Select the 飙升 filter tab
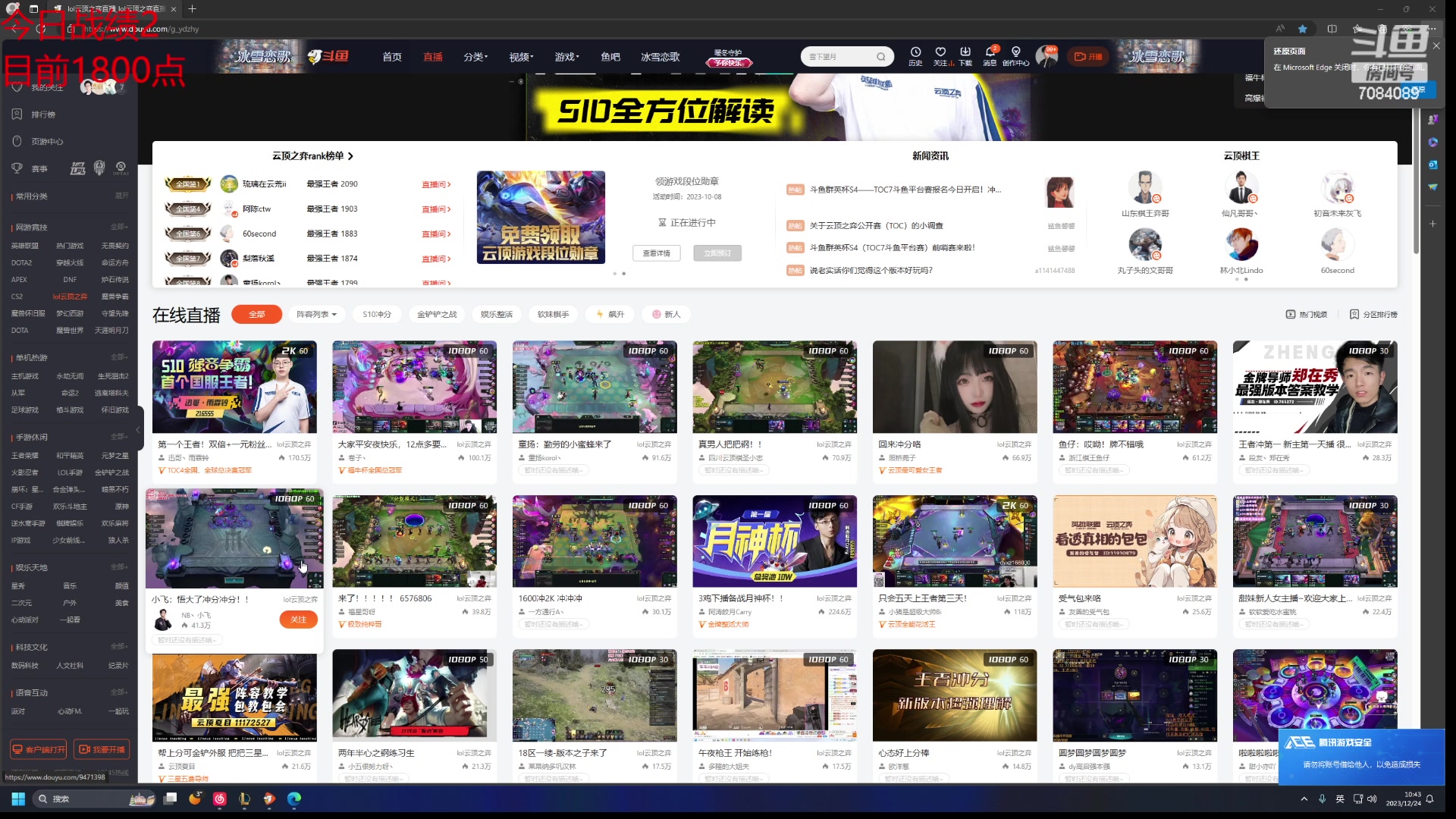This screenshot has height=819, width=1456. [x=610, y=315]
